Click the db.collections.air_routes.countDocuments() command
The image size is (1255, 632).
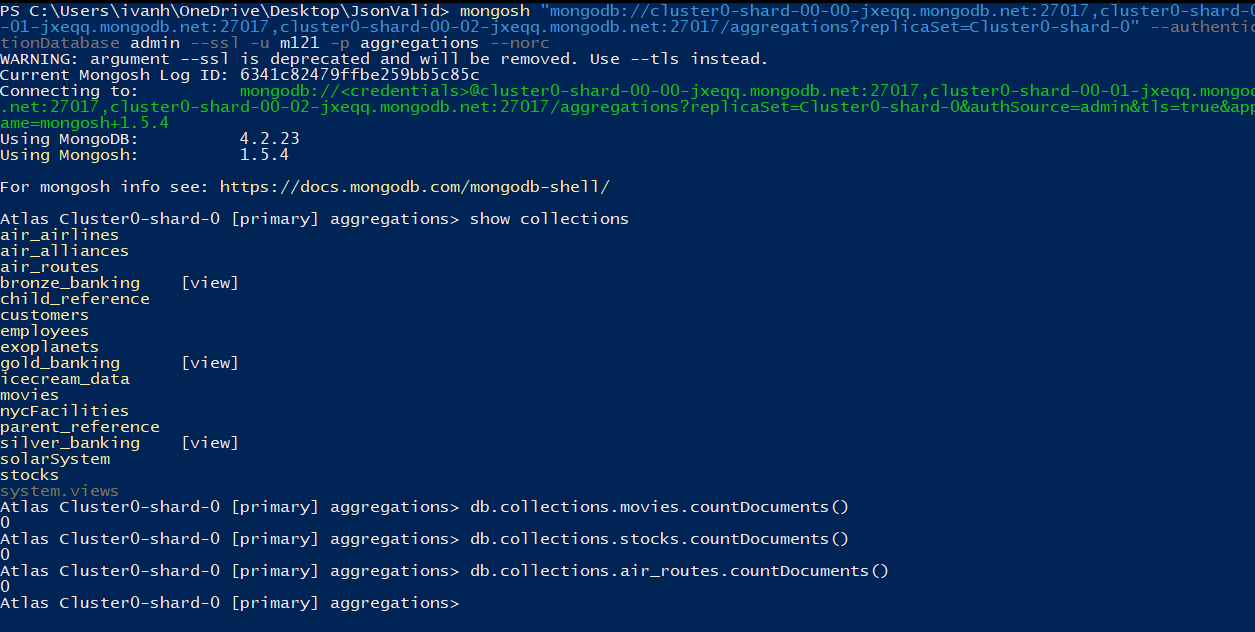pos(679,571)
